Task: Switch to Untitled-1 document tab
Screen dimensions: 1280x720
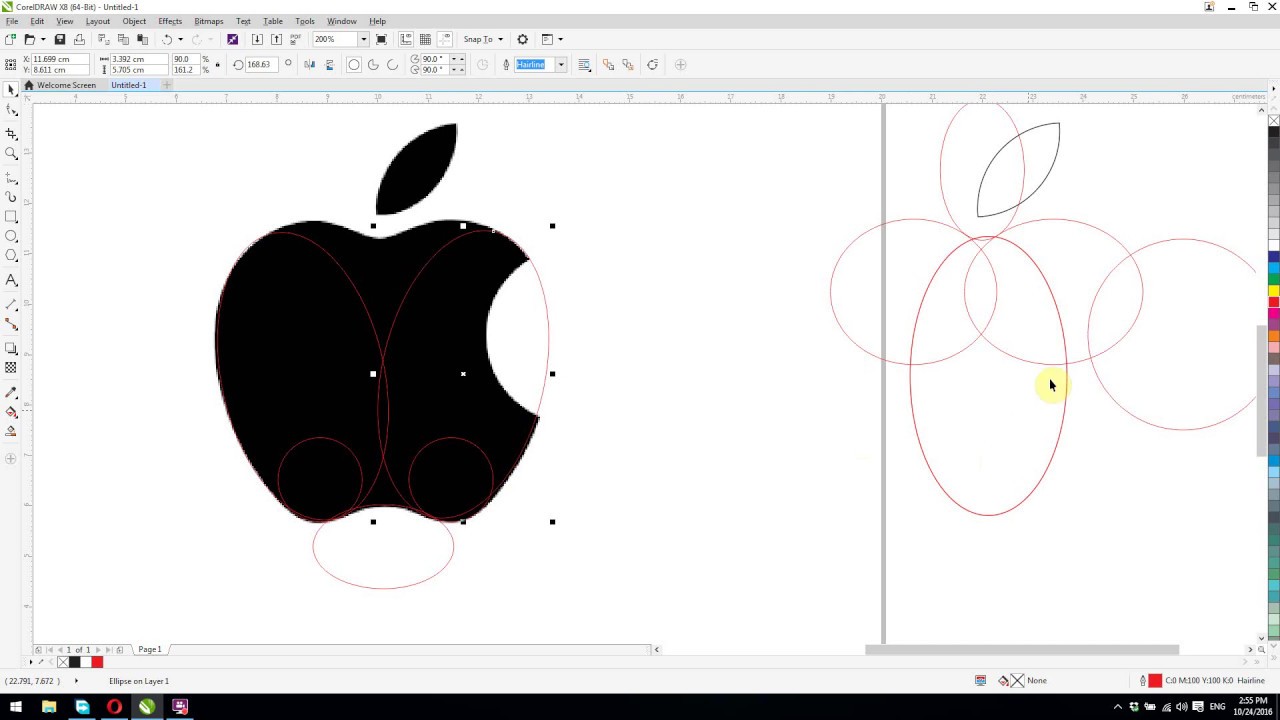Action: [129, 85]
